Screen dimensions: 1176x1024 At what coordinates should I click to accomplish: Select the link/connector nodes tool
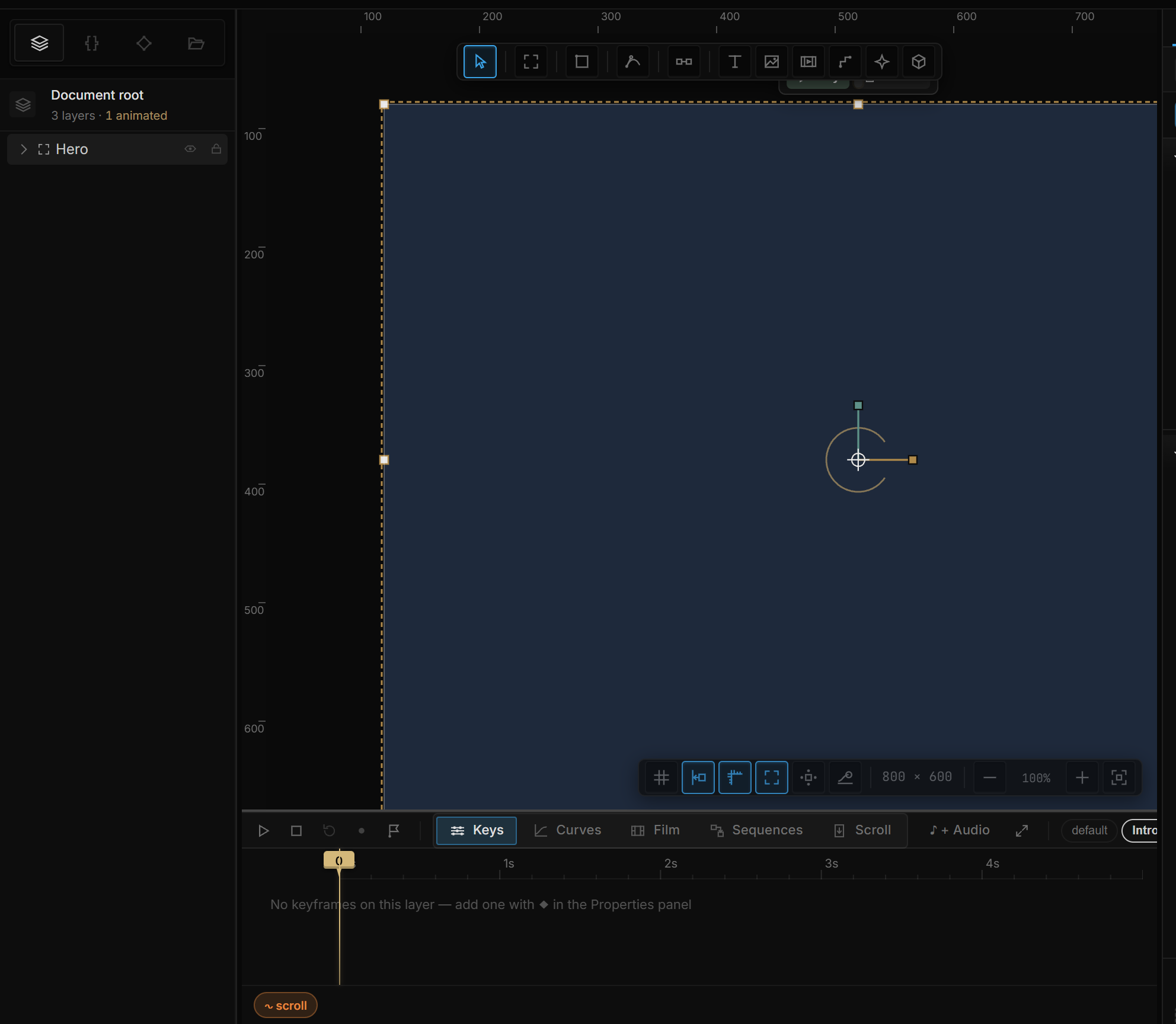click(x=683, y=62)
